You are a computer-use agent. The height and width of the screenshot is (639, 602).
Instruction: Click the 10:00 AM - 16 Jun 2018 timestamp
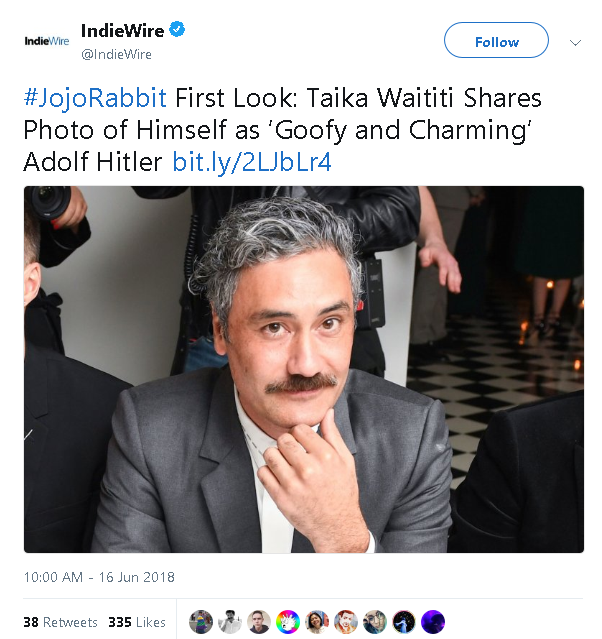click(x=99, y=577)
